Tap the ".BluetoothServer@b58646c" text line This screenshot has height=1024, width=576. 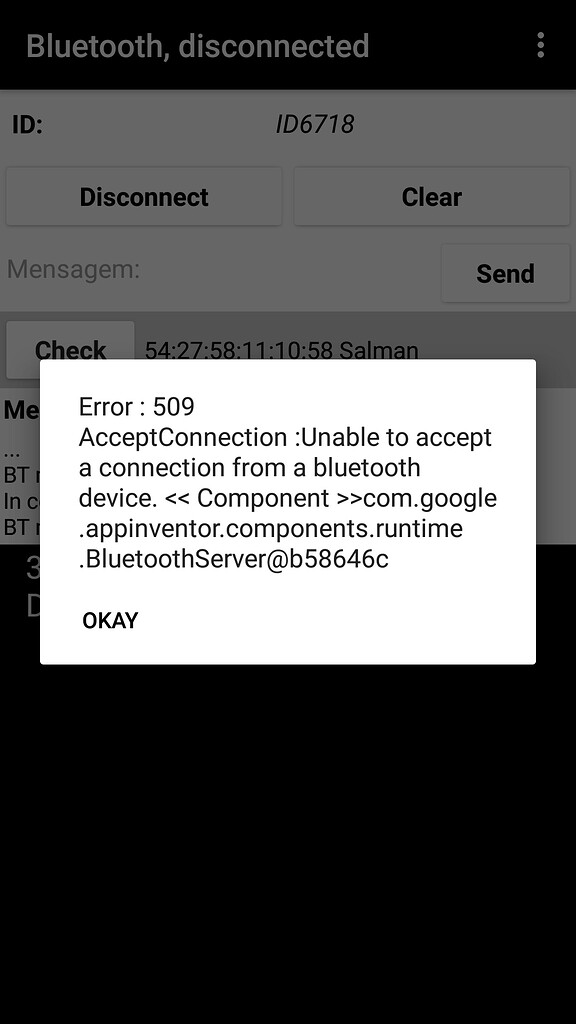233,558
